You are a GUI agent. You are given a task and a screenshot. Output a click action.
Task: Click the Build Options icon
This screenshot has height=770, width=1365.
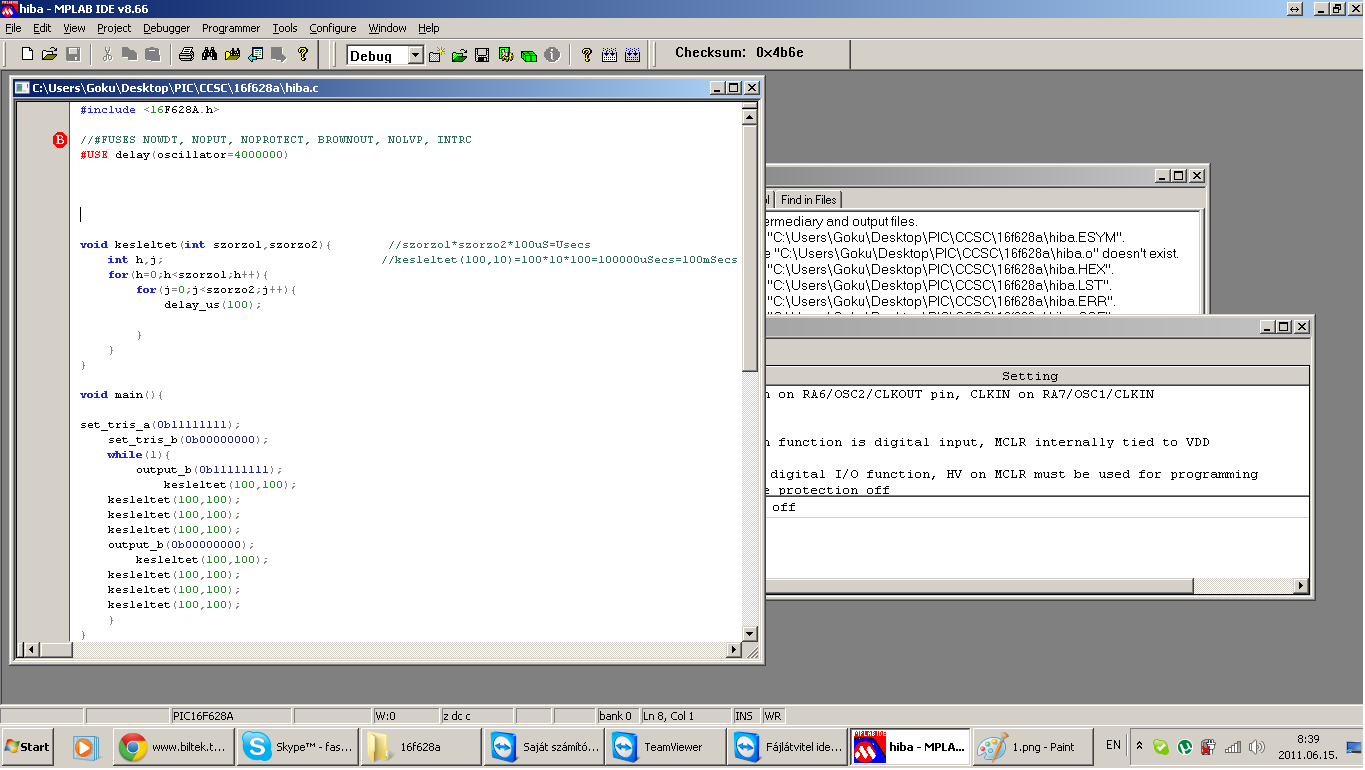click(x=506, y=55)
